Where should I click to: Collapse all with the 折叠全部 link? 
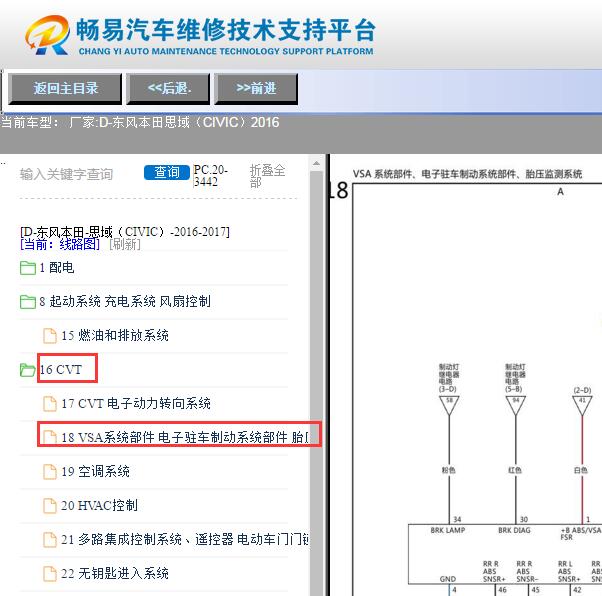[267, 176]
